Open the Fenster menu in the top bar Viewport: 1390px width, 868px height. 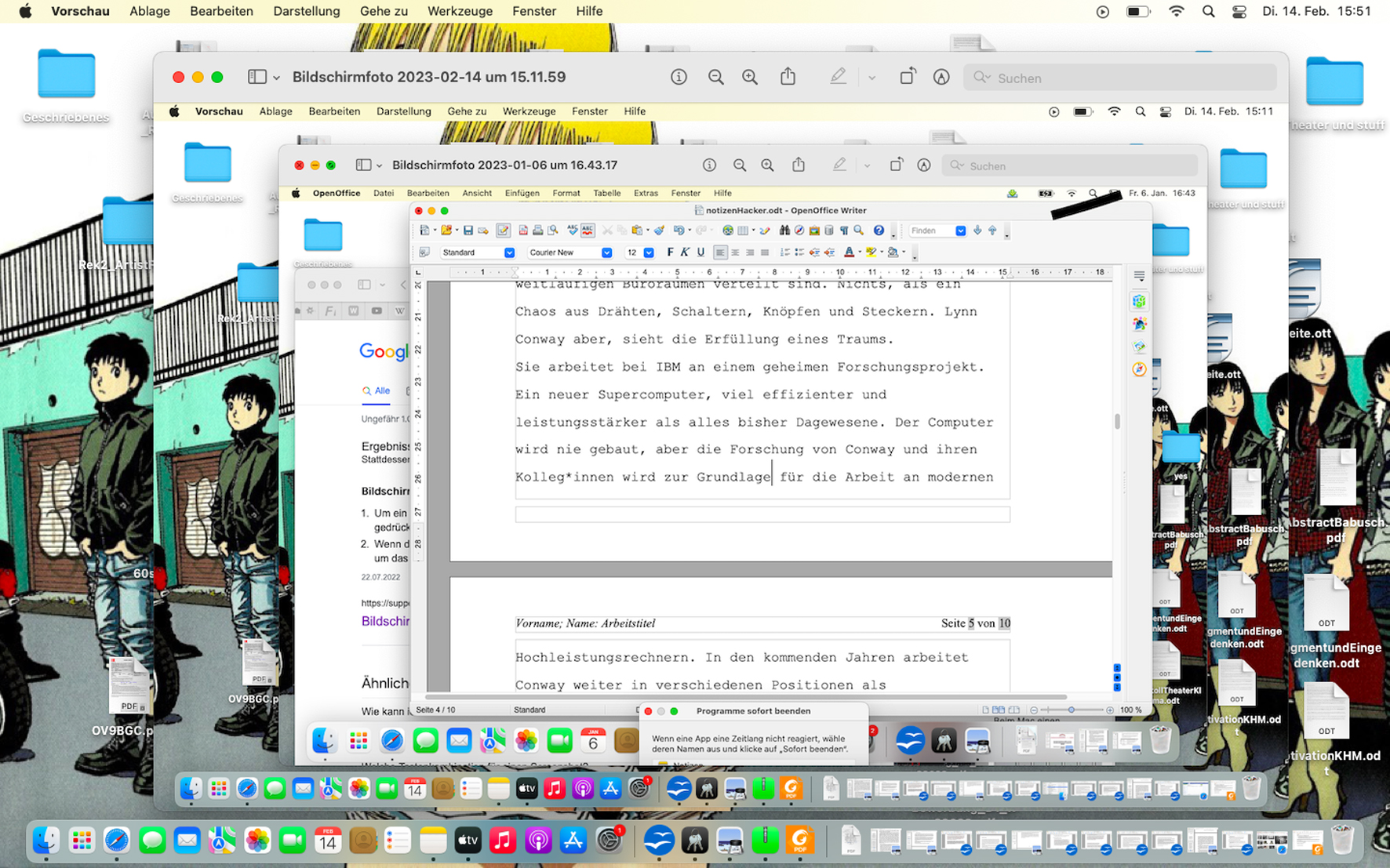tap(534, 11)
